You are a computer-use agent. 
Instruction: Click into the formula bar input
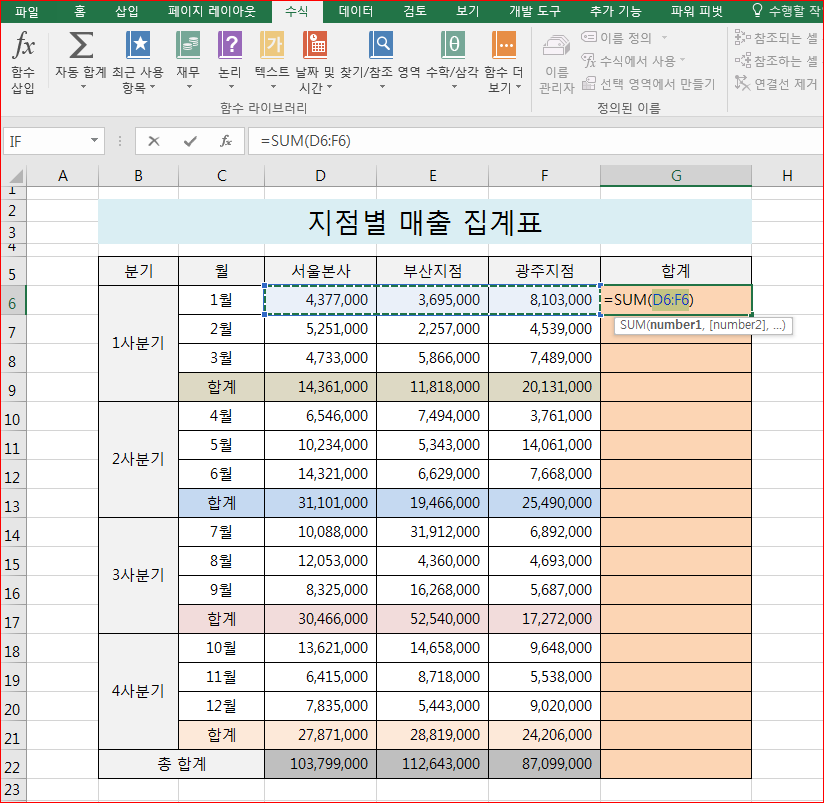pos(535,141)
